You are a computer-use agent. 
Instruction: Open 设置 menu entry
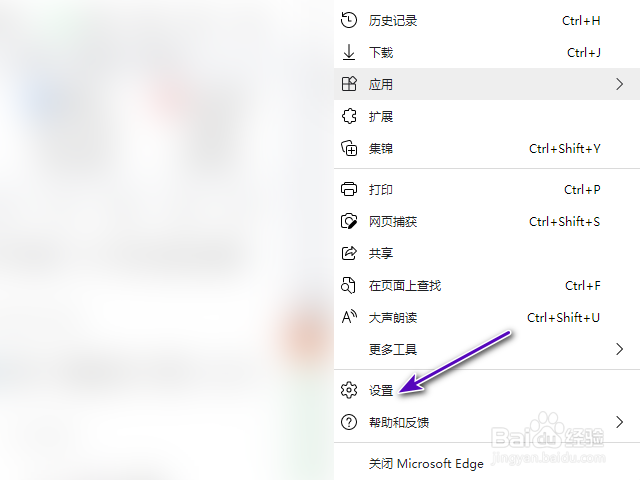pos(487,390)
